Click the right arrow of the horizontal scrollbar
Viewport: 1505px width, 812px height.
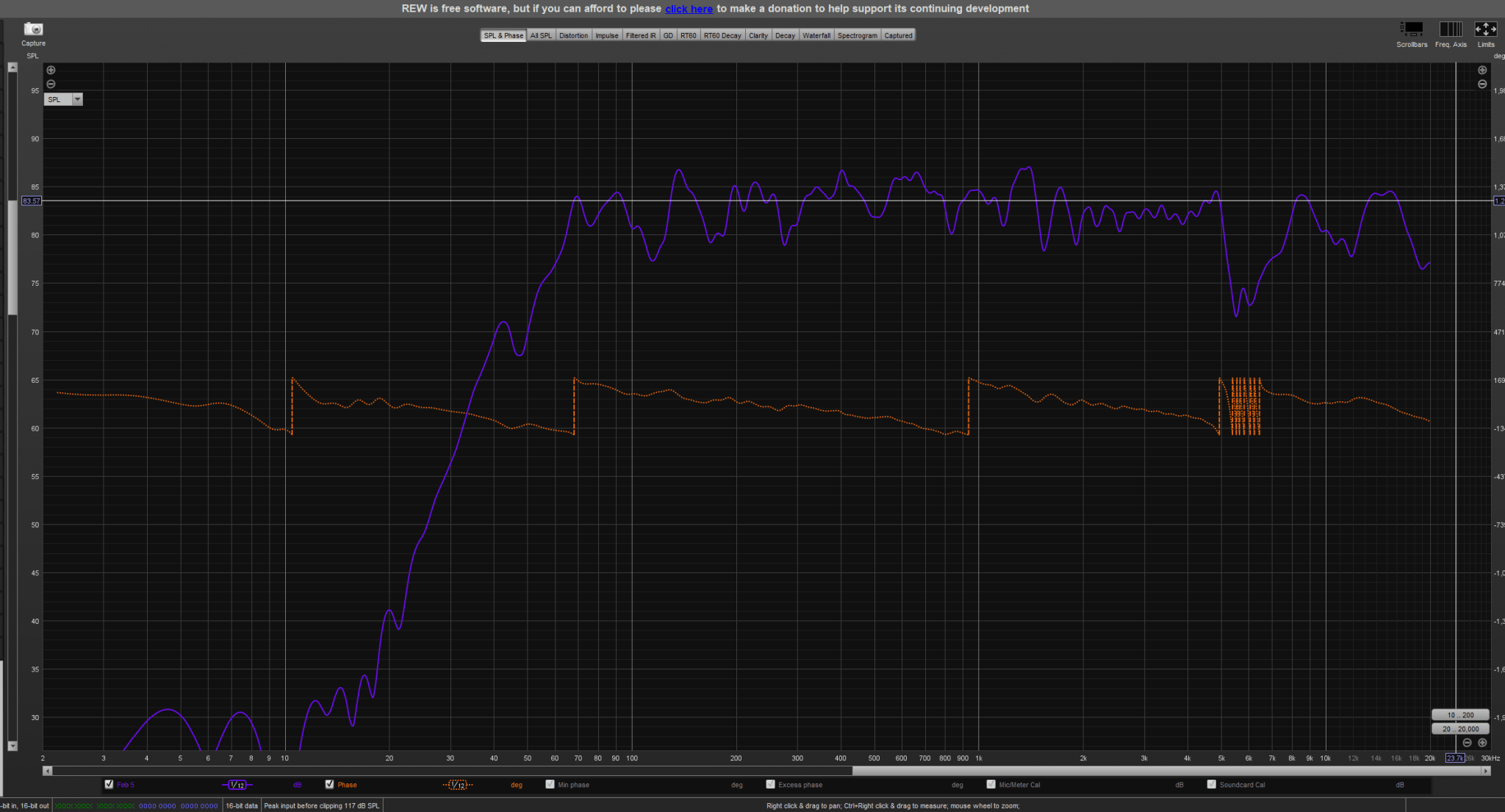tap(1486, 771)
